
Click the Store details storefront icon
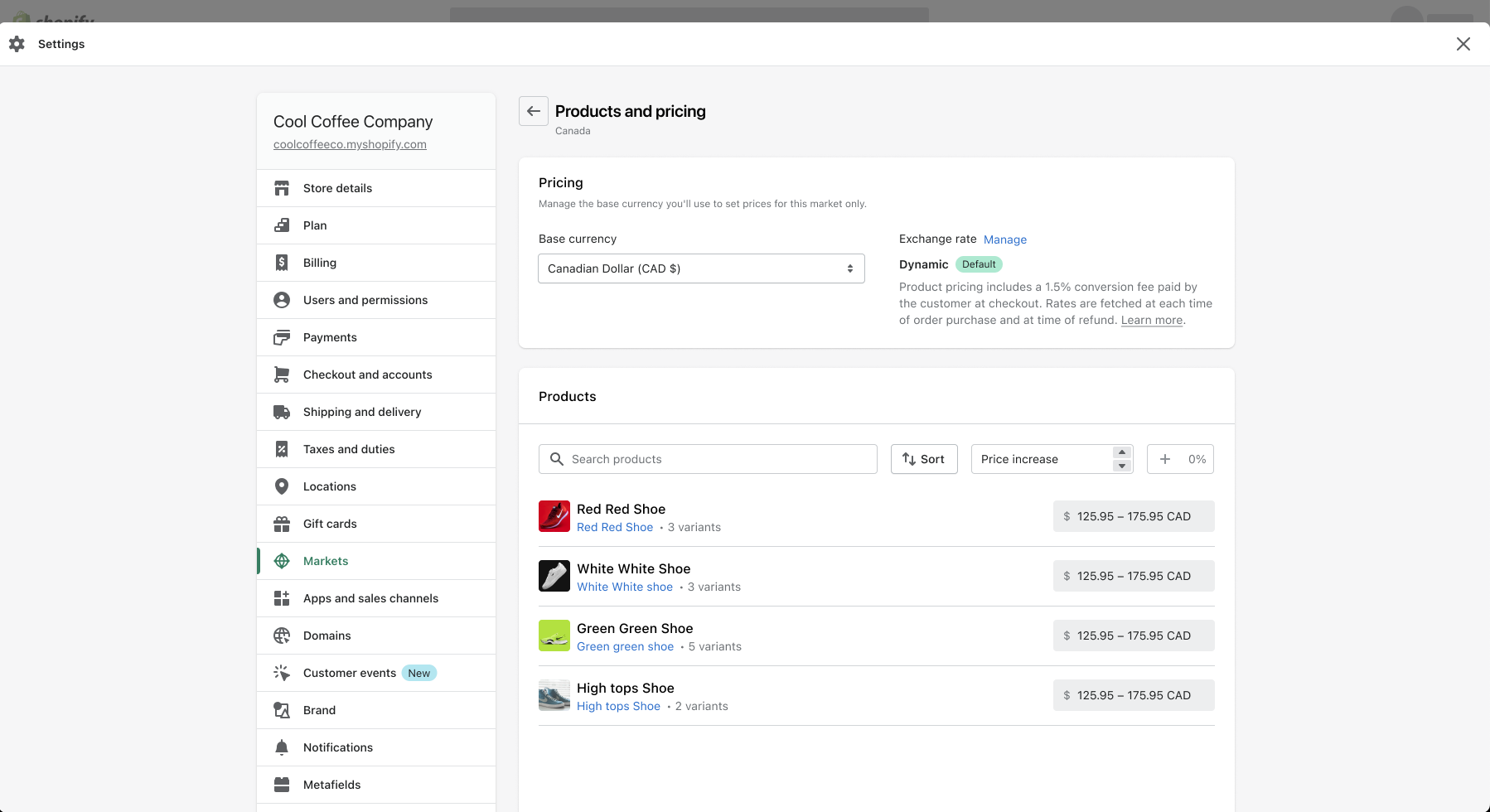(x=282, y=188)
